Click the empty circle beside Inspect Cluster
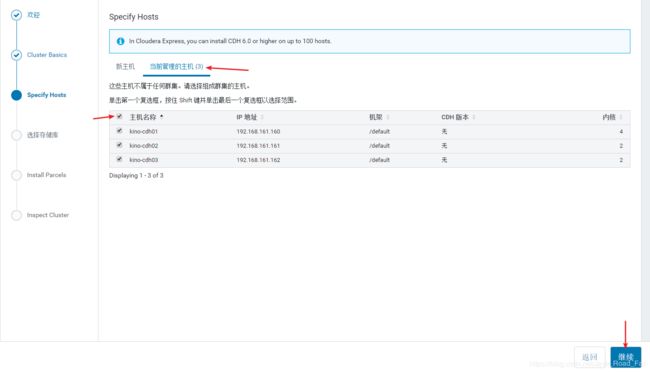The width and height of the screenshot is (650, 372). coord(16,215)
